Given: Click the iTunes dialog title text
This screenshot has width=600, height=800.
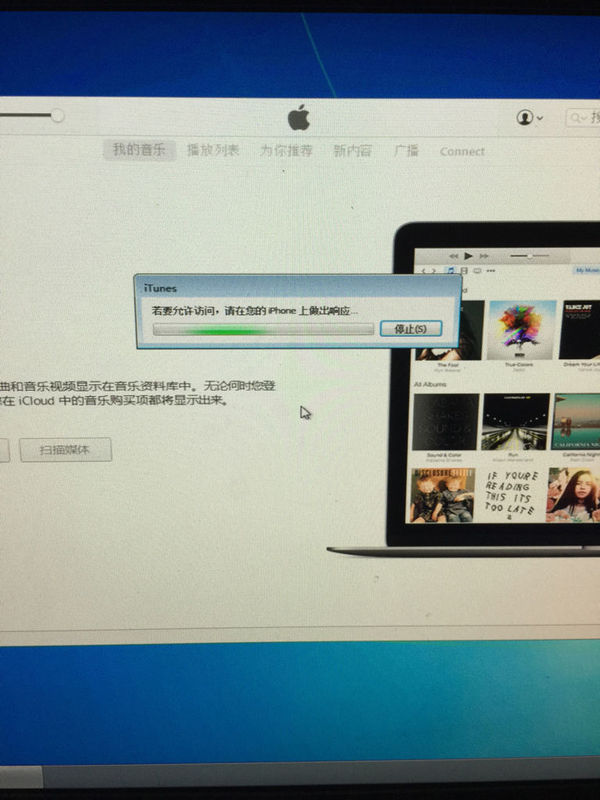Looking at the screenshot, I should [160, 288].
